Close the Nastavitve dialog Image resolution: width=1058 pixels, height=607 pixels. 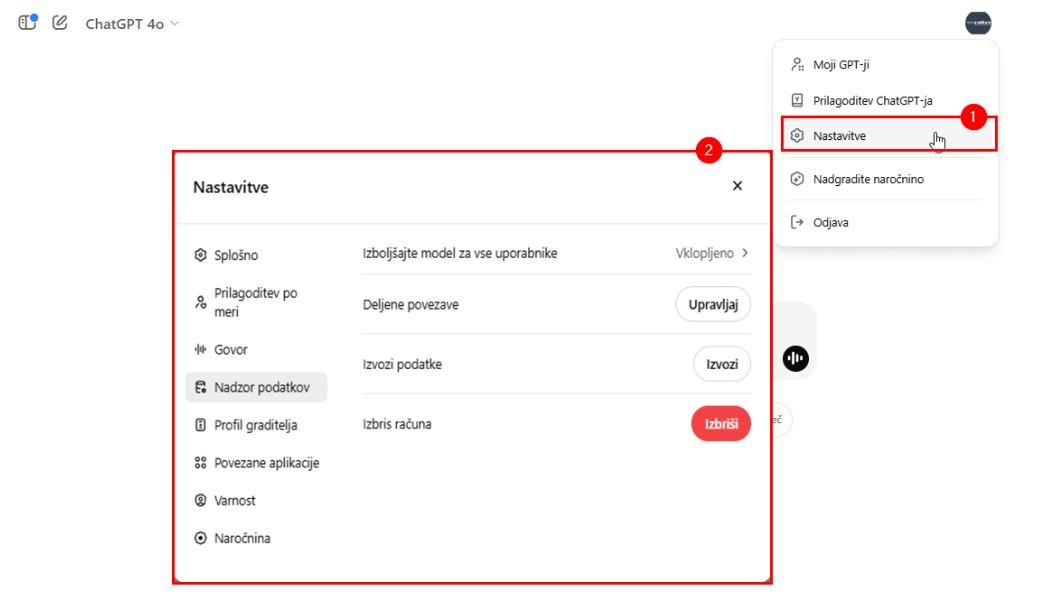(737, 186)
